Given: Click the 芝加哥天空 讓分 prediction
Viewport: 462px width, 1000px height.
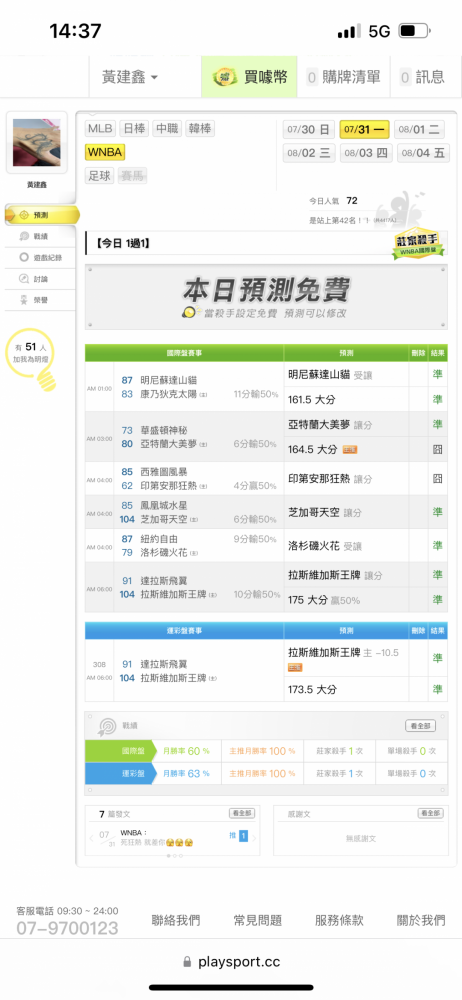Looking at the screenshot, I should (x=325, y=512).
